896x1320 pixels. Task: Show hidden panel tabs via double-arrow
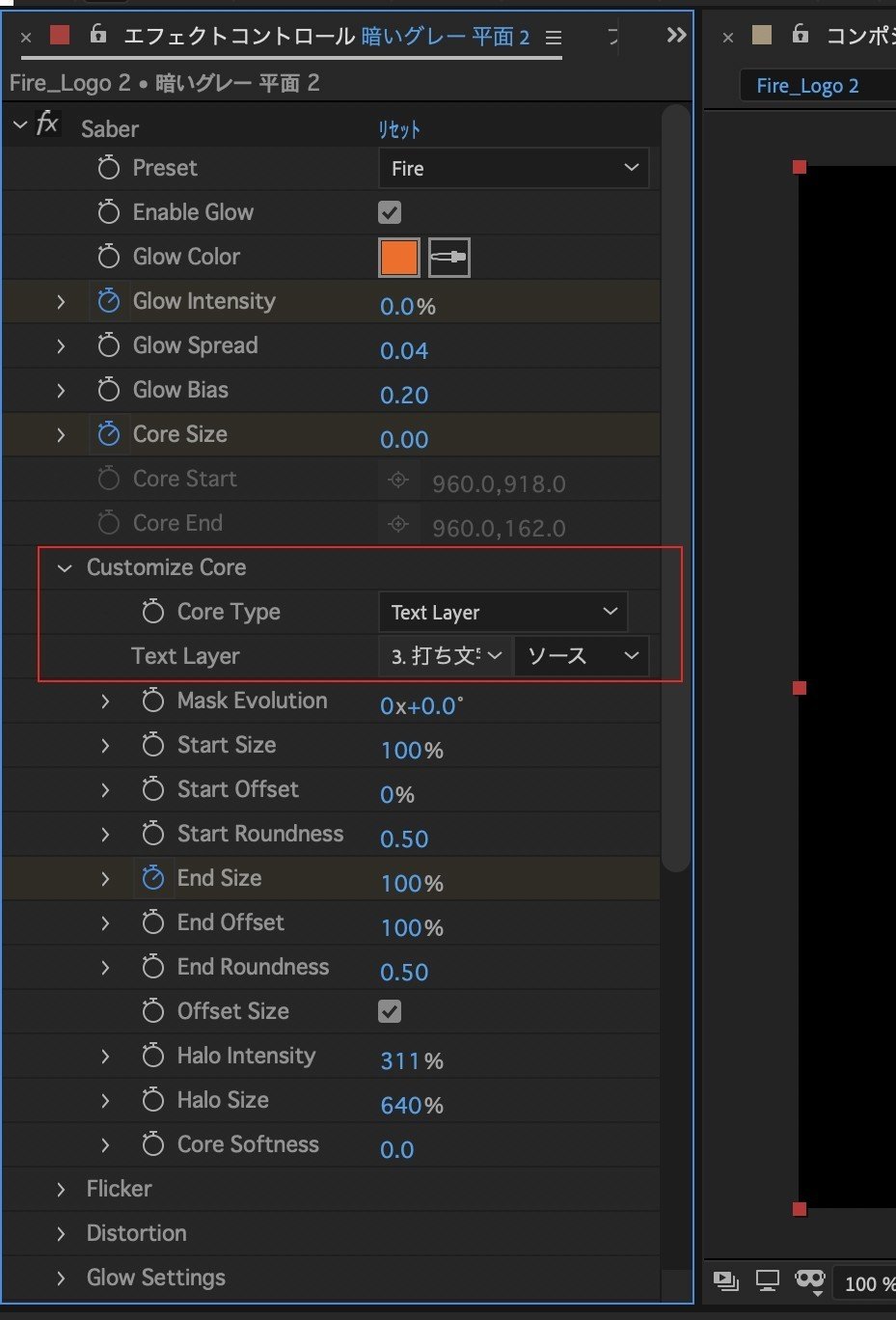pyautogui.click(x=676, y=36)
